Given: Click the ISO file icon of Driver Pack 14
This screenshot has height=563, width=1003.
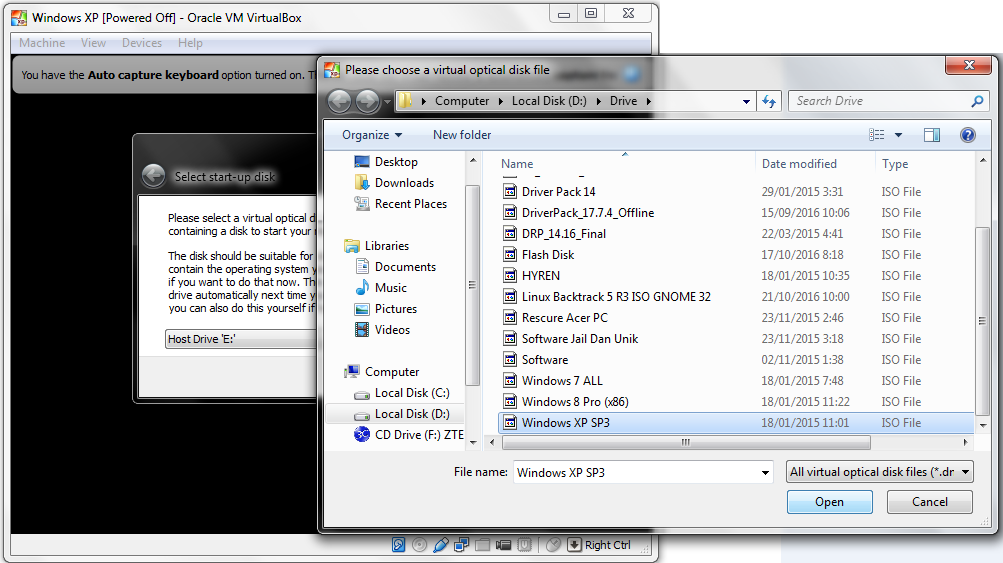Looking at the screenshot, I should pyautogui.click(x=510, y=191).
